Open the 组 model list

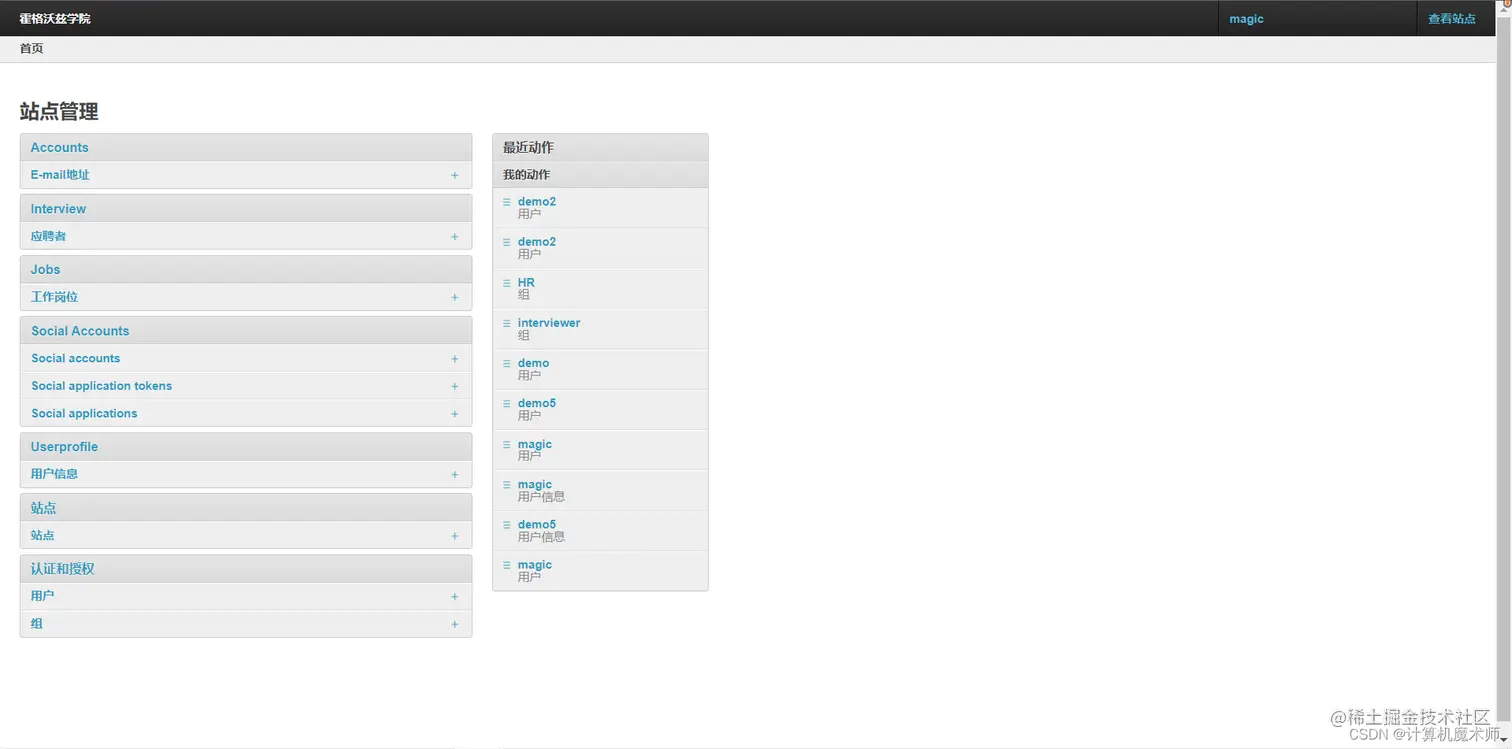click(x=37, y=623)
